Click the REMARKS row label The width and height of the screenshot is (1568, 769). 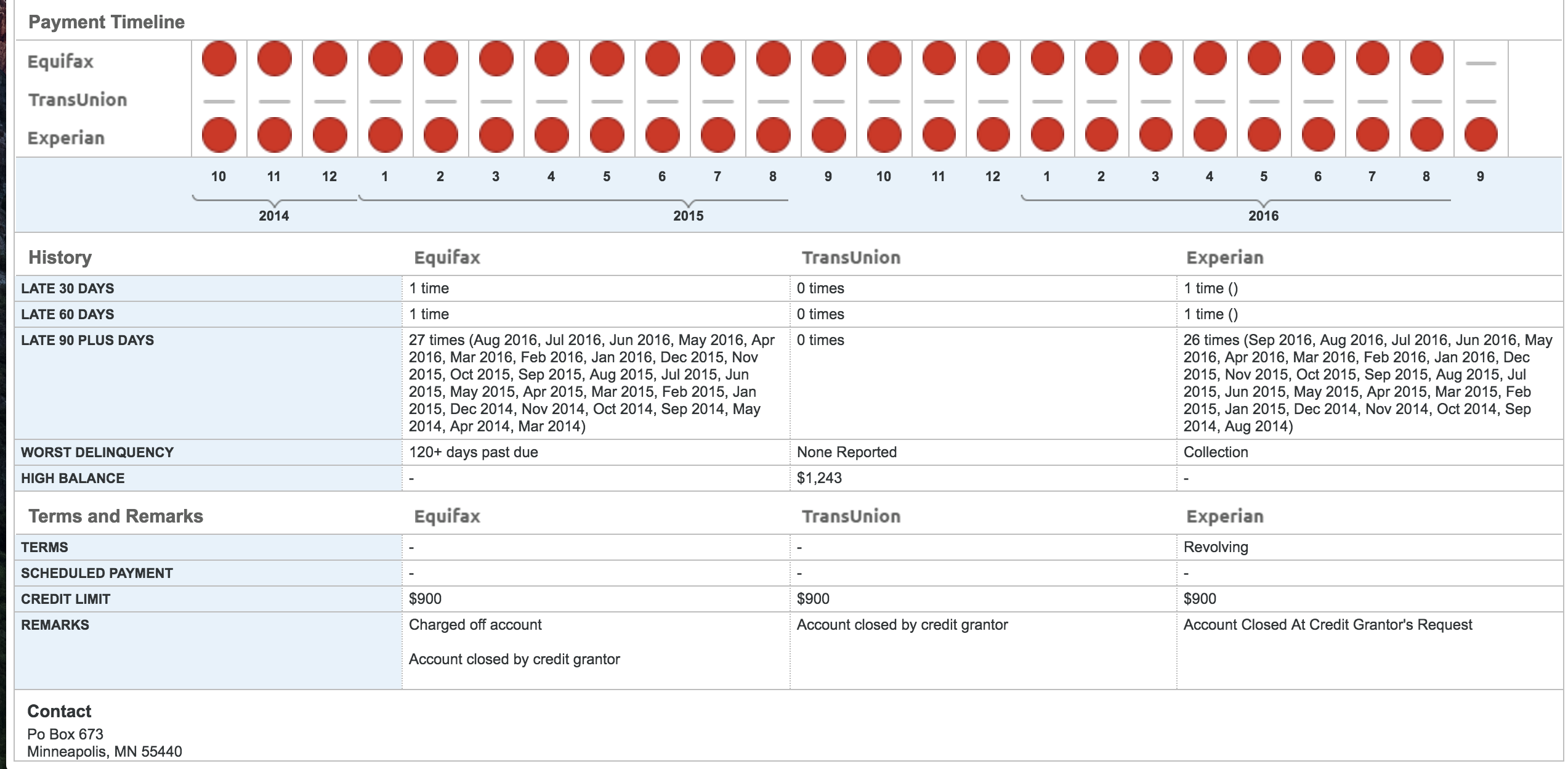55,625
